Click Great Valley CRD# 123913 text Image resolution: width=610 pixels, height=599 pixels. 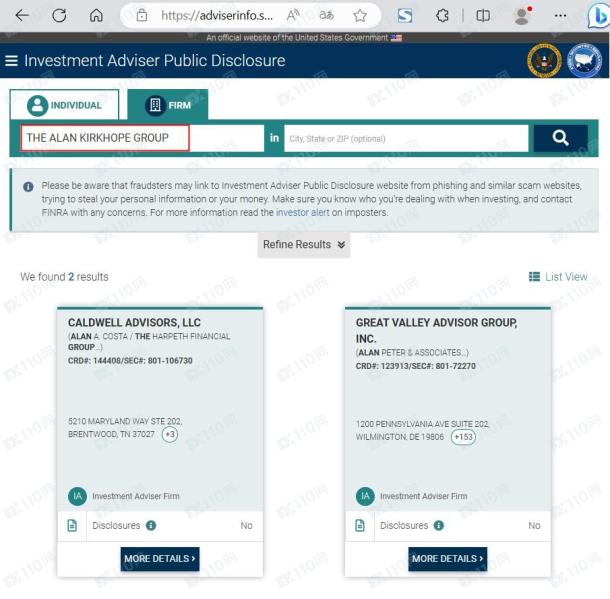click(x=415, y=366)
